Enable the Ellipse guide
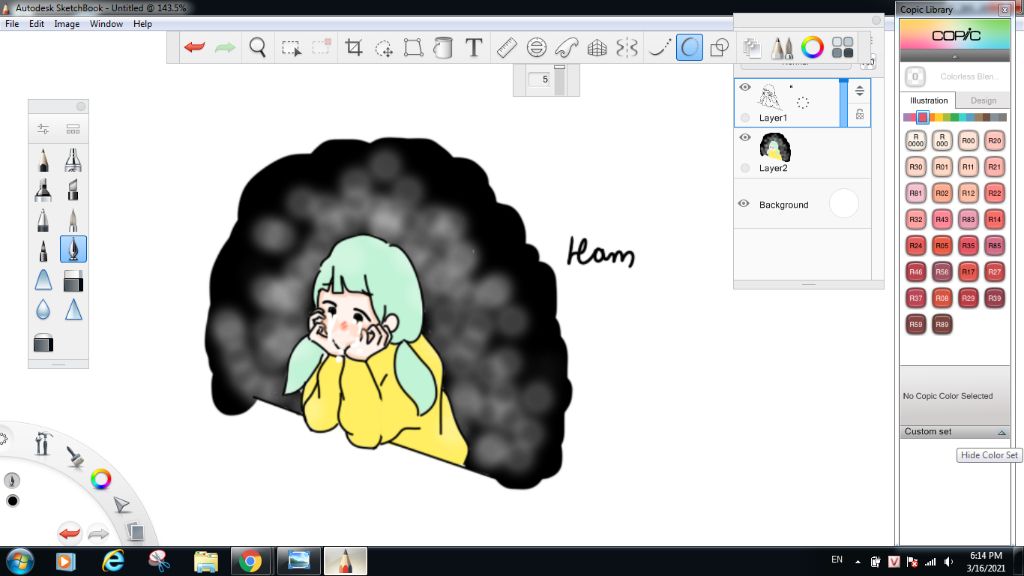Screen dimensions: 1024x576 coord(536,47)
